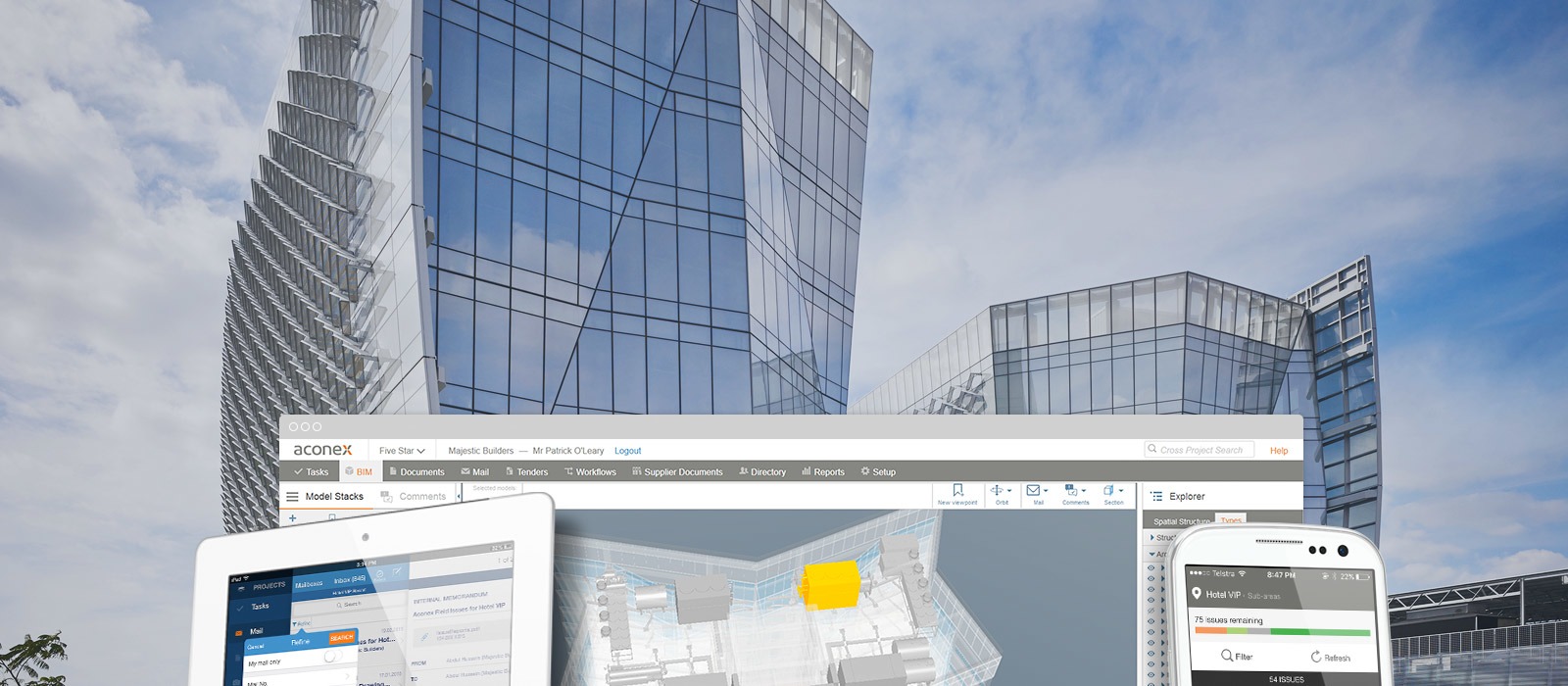
Task: Select the Orbit navigation tool
Action: (x=1002, y=494)
